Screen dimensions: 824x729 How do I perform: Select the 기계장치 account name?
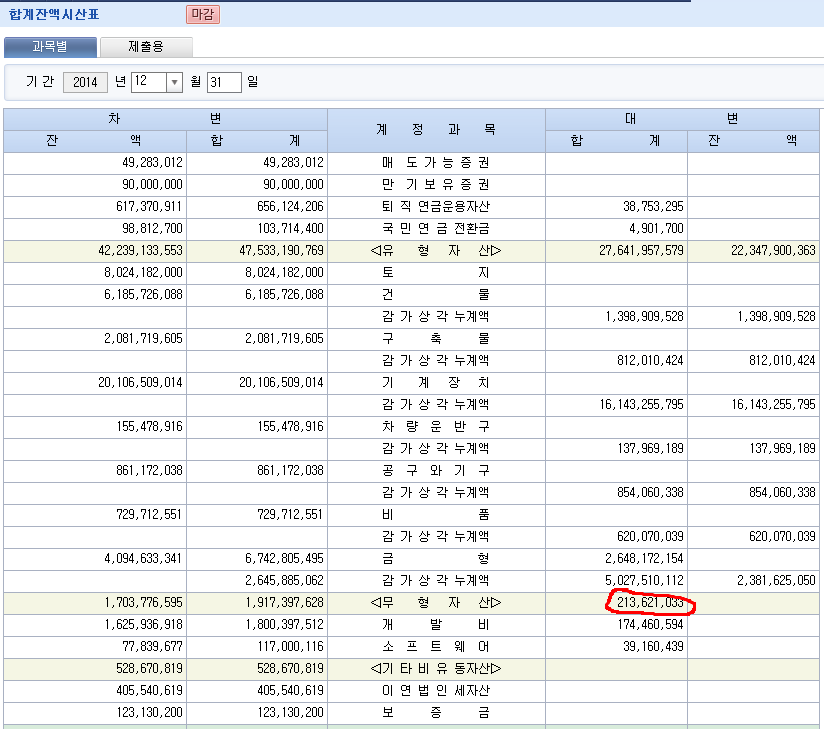tap(436, 383)
